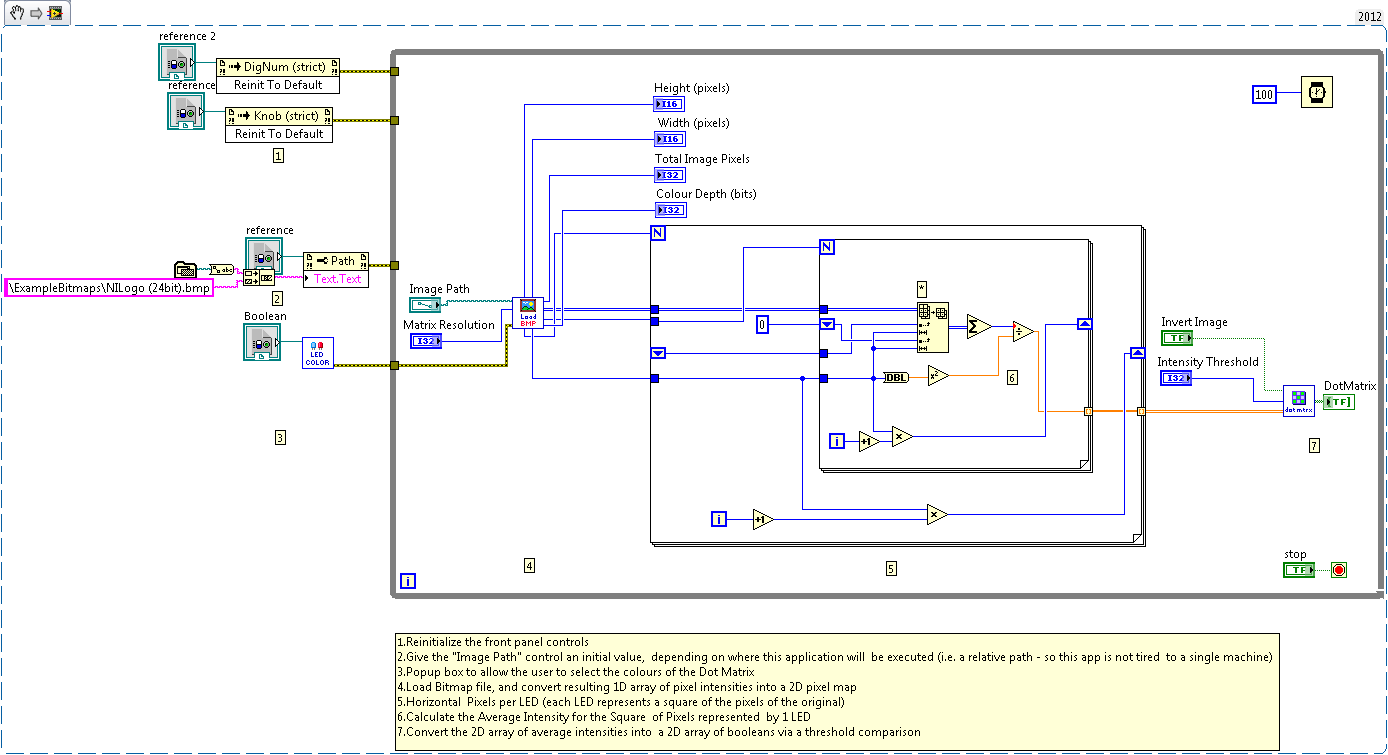Viewport: 1388px width, 755px height.
Task: Open the Load BMP subVI node
Action: pyautogui.click(x=528, y=311)
